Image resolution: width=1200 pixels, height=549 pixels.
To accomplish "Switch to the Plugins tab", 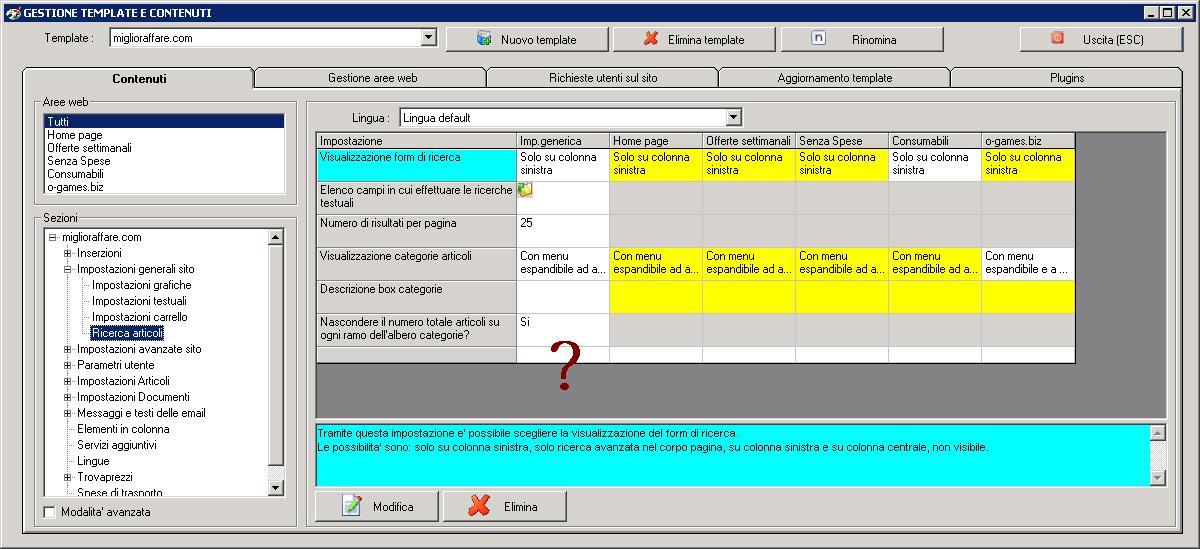I will pyautogui.click(x=1066, y=78).
